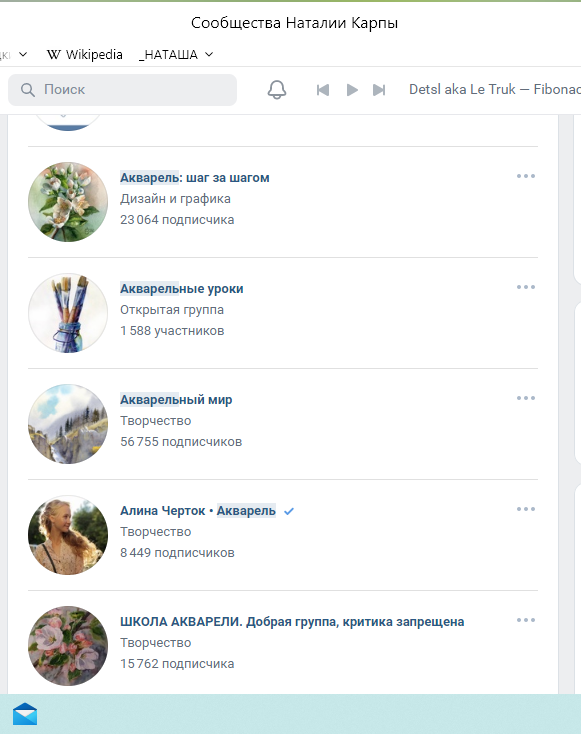Click 8 449 подписчиков text
The width and height of the screenshot is (581, 734).
pos(177,552)
